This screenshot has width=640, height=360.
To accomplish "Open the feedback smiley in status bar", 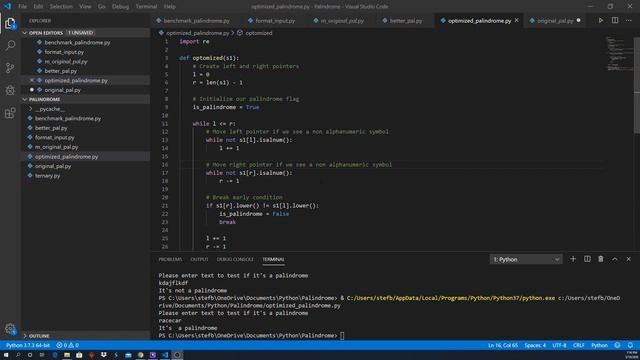I will [617, 345].
